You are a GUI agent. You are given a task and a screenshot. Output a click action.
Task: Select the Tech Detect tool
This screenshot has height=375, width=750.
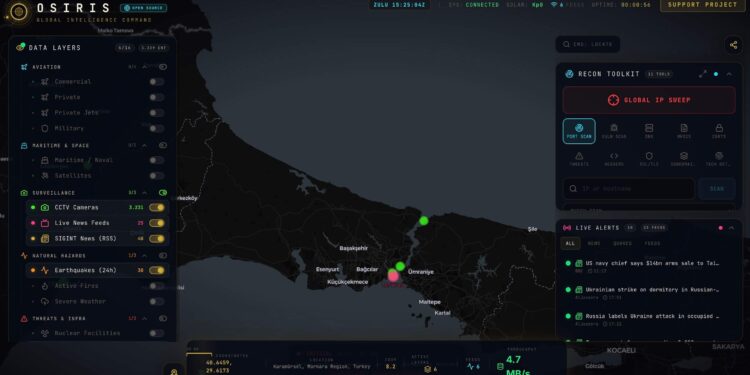click(x=719, y=159)
